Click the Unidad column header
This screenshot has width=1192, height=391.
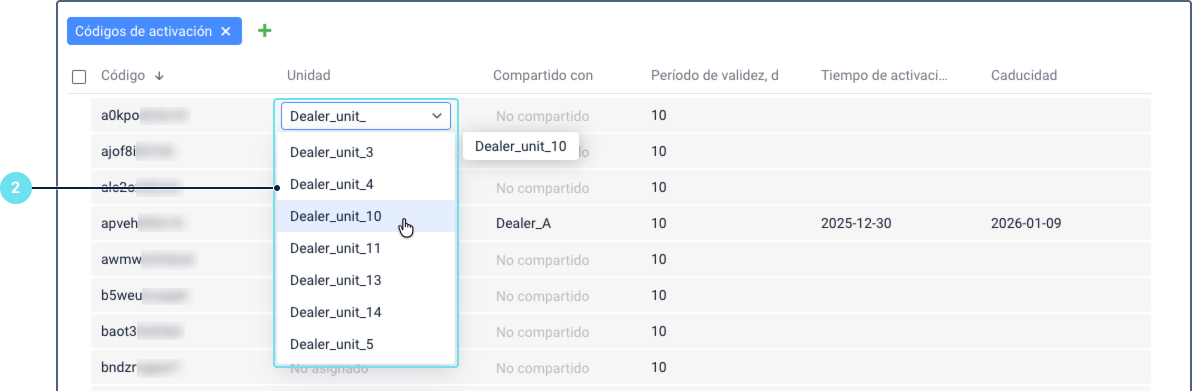(x=309, y=75)
